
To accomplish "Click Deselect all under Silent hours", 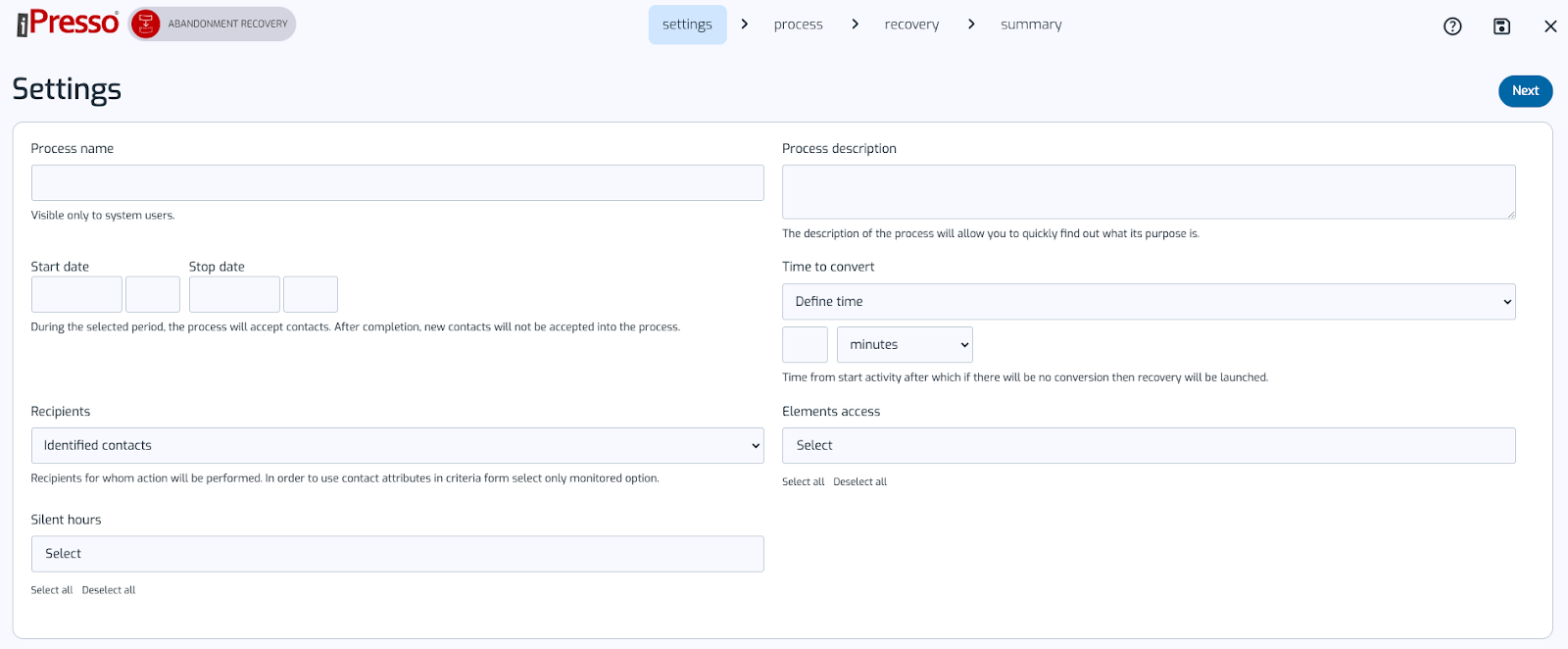I will [109, 590].
